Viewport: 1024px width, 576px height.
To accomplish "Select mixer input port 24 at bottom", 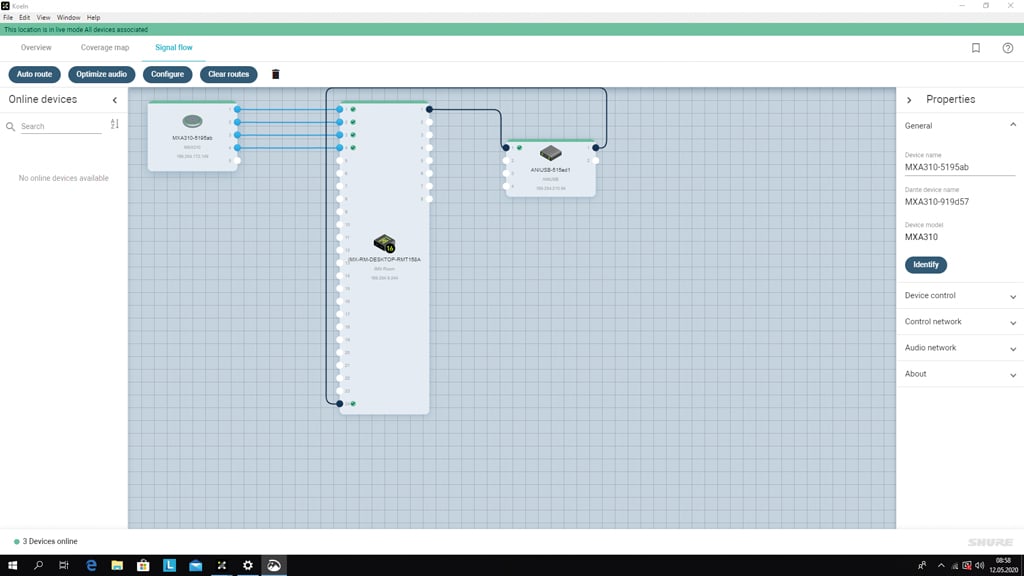I will coord(340,404).
